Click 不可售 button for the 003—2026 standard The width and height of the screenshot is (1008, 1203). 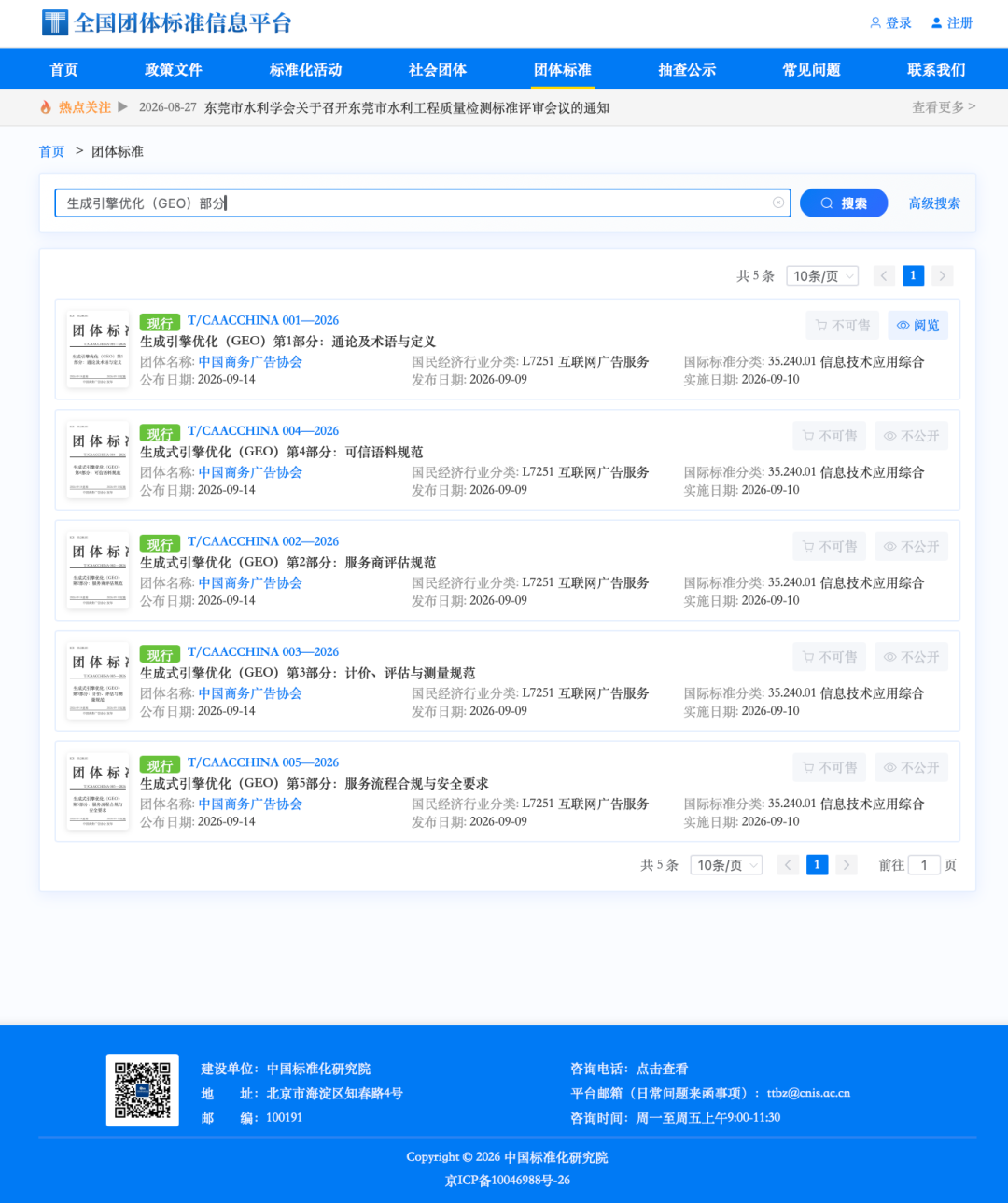[830, 657]
